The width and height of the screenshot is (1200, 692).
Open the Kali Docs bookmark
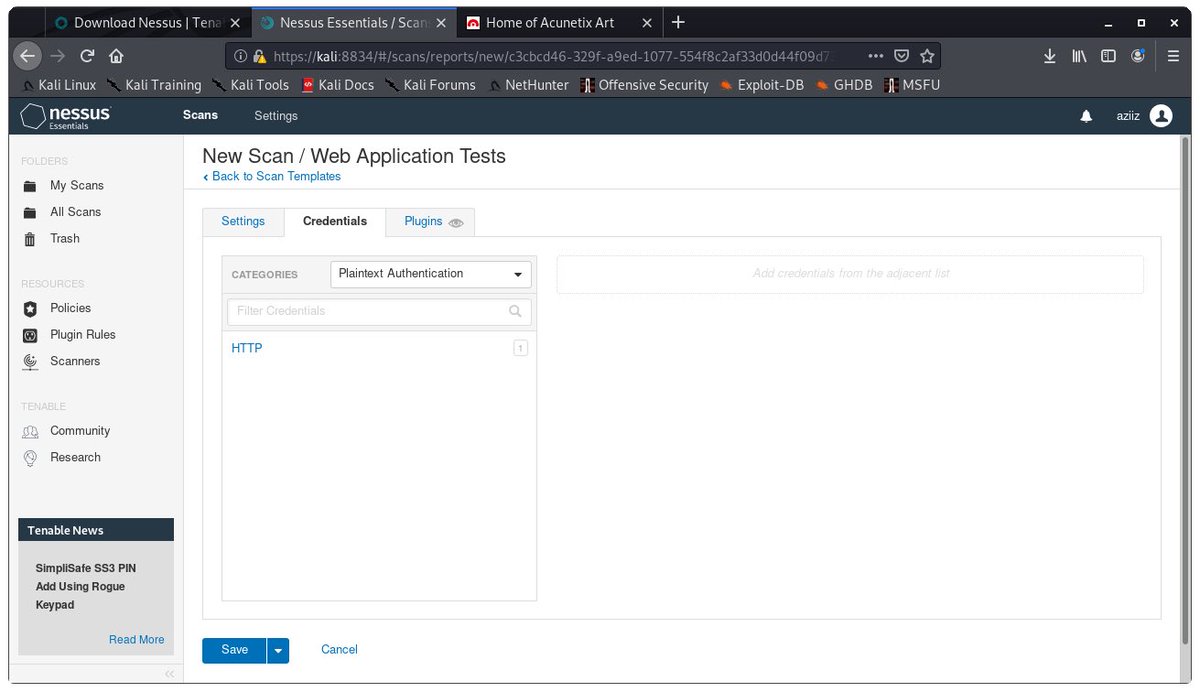pyautogui.click(x=338, y=85)
